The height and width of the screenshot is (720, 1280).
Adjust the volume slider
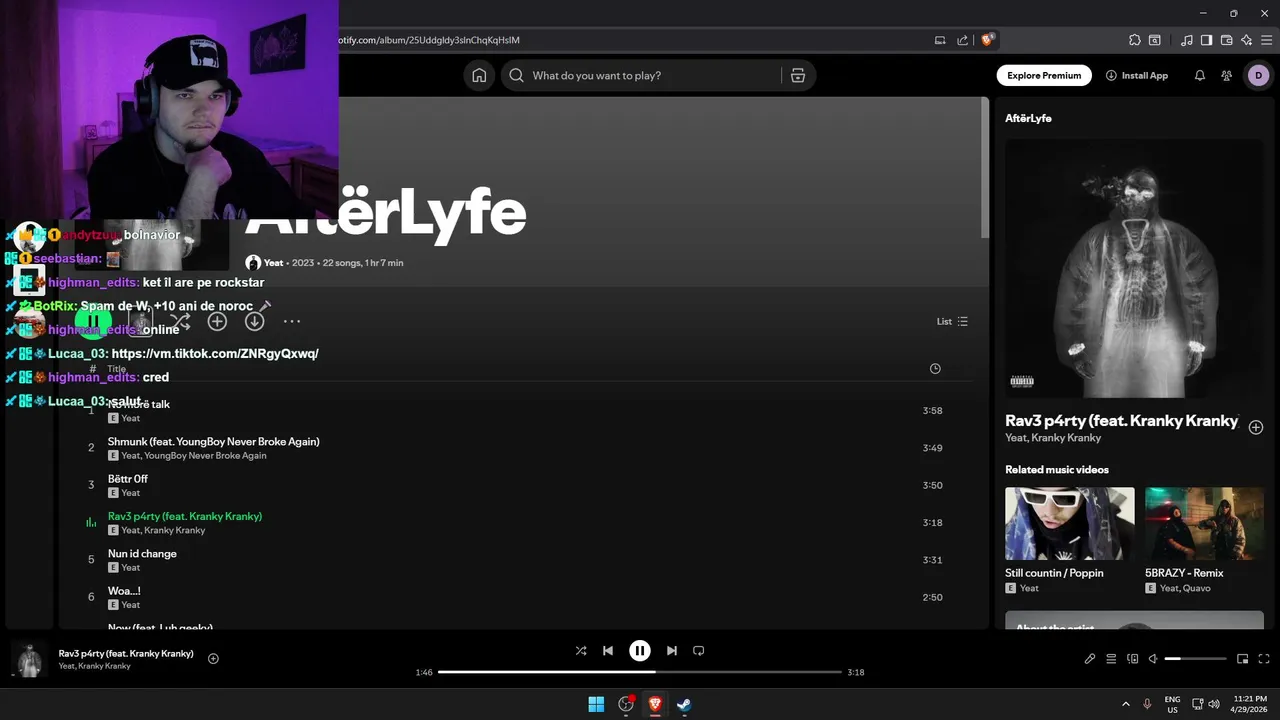point(1195,659)
